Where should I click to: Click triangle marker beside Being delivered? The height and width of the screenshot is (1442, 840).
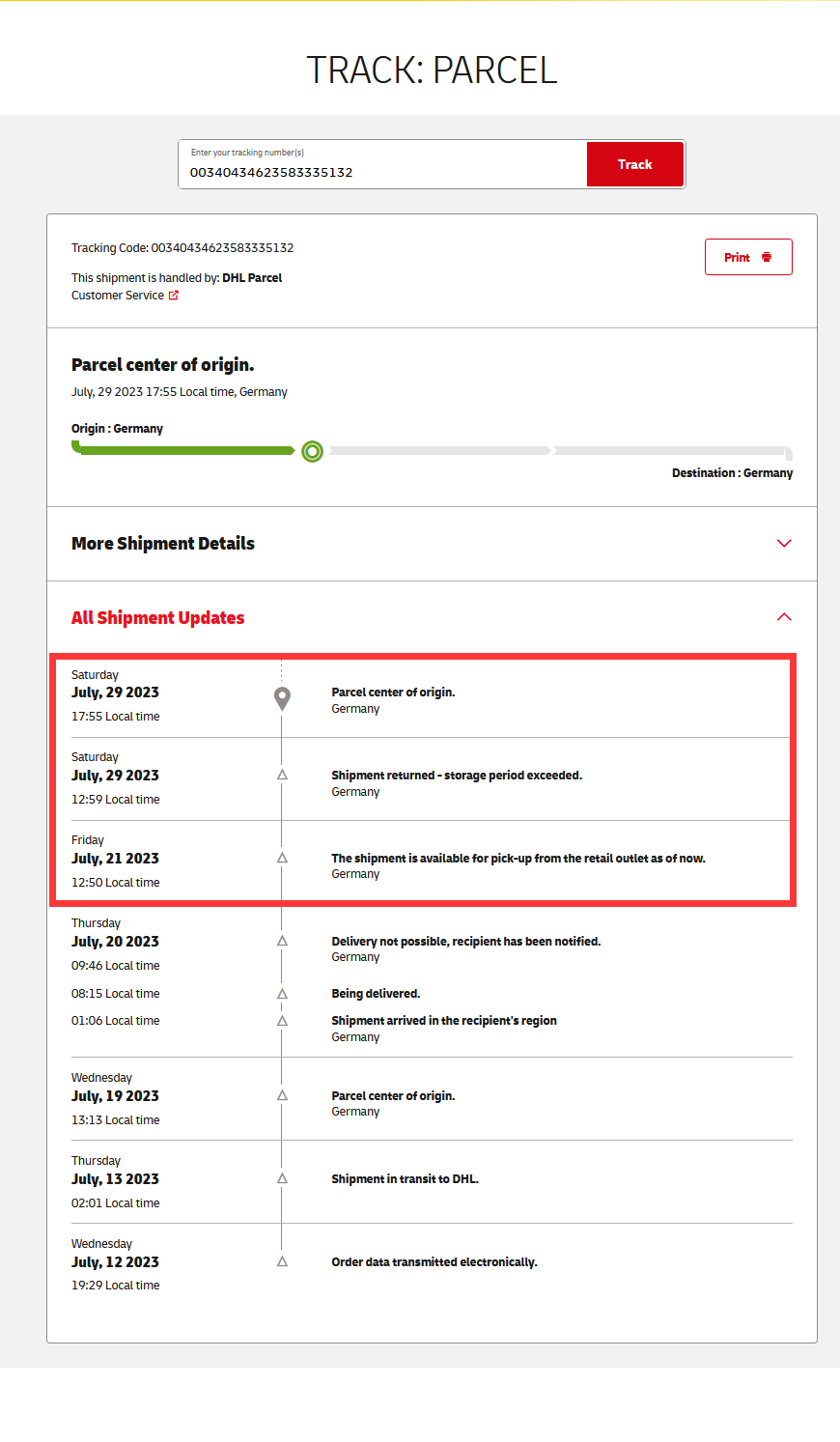tap(282, 994)
